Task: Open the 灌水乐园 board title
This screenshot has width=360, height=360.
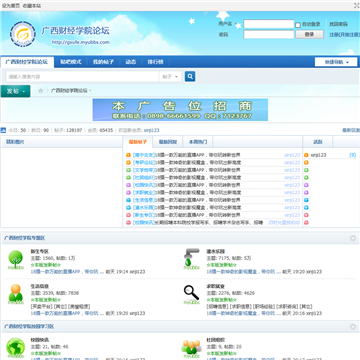Action: coord(216,251)
